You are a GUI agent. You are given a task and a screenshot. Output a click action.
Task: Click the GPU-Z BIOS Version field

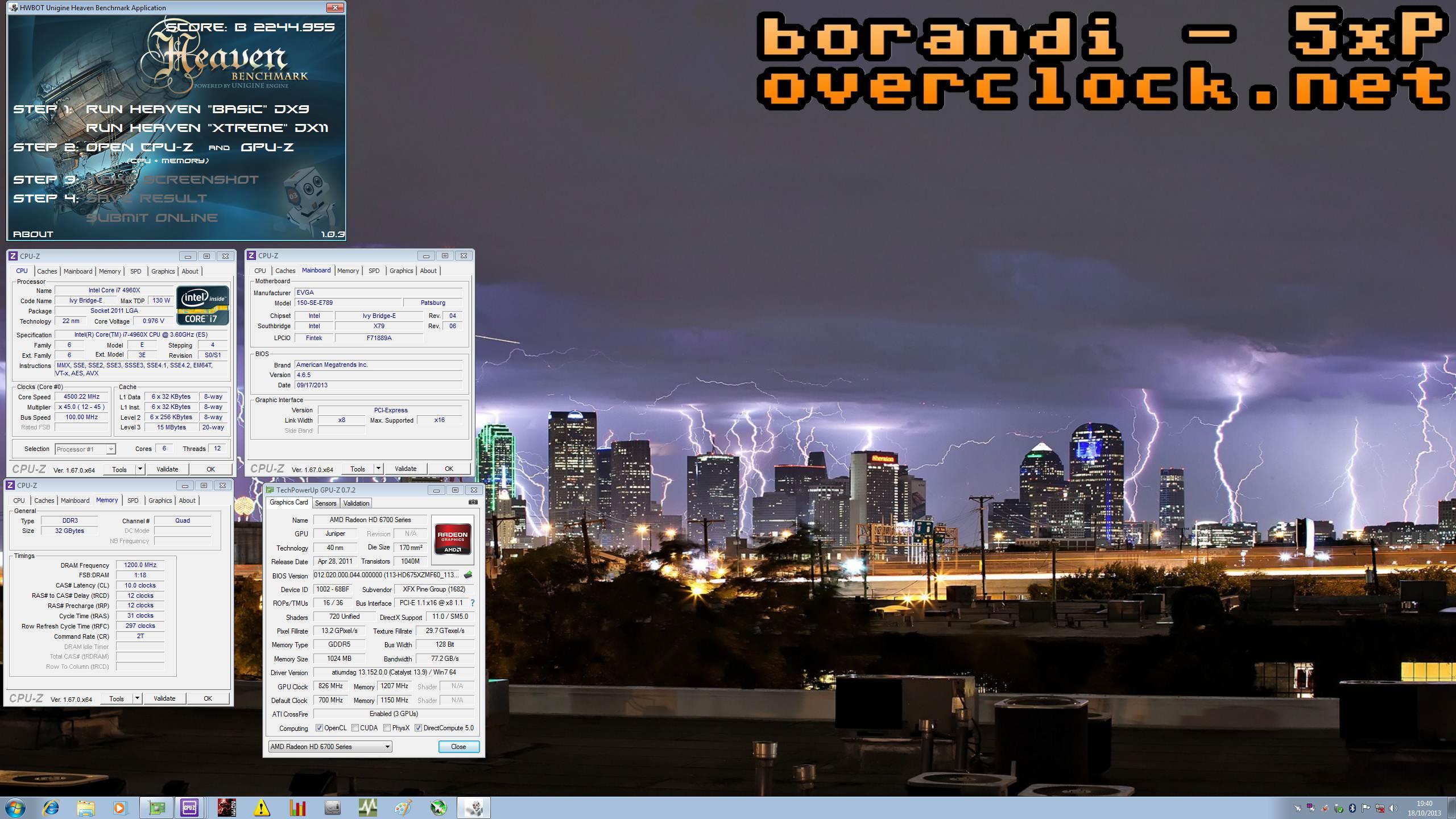coord(387,575)
